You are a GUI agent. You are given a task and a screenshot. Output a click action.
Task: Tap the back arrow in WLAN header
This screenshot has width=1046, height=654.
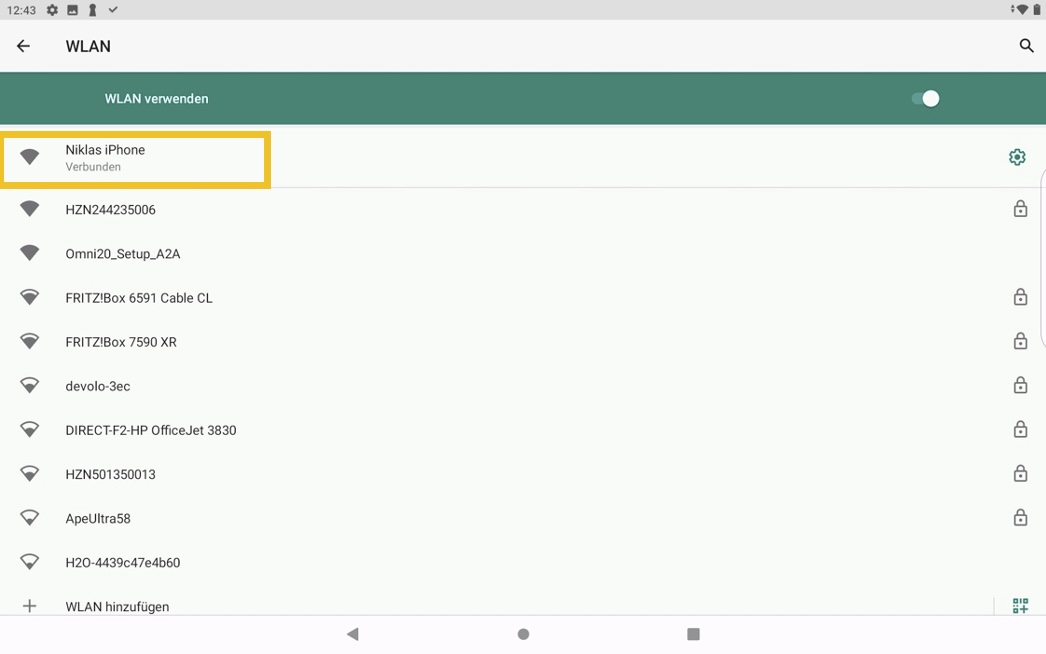point(23,46)
